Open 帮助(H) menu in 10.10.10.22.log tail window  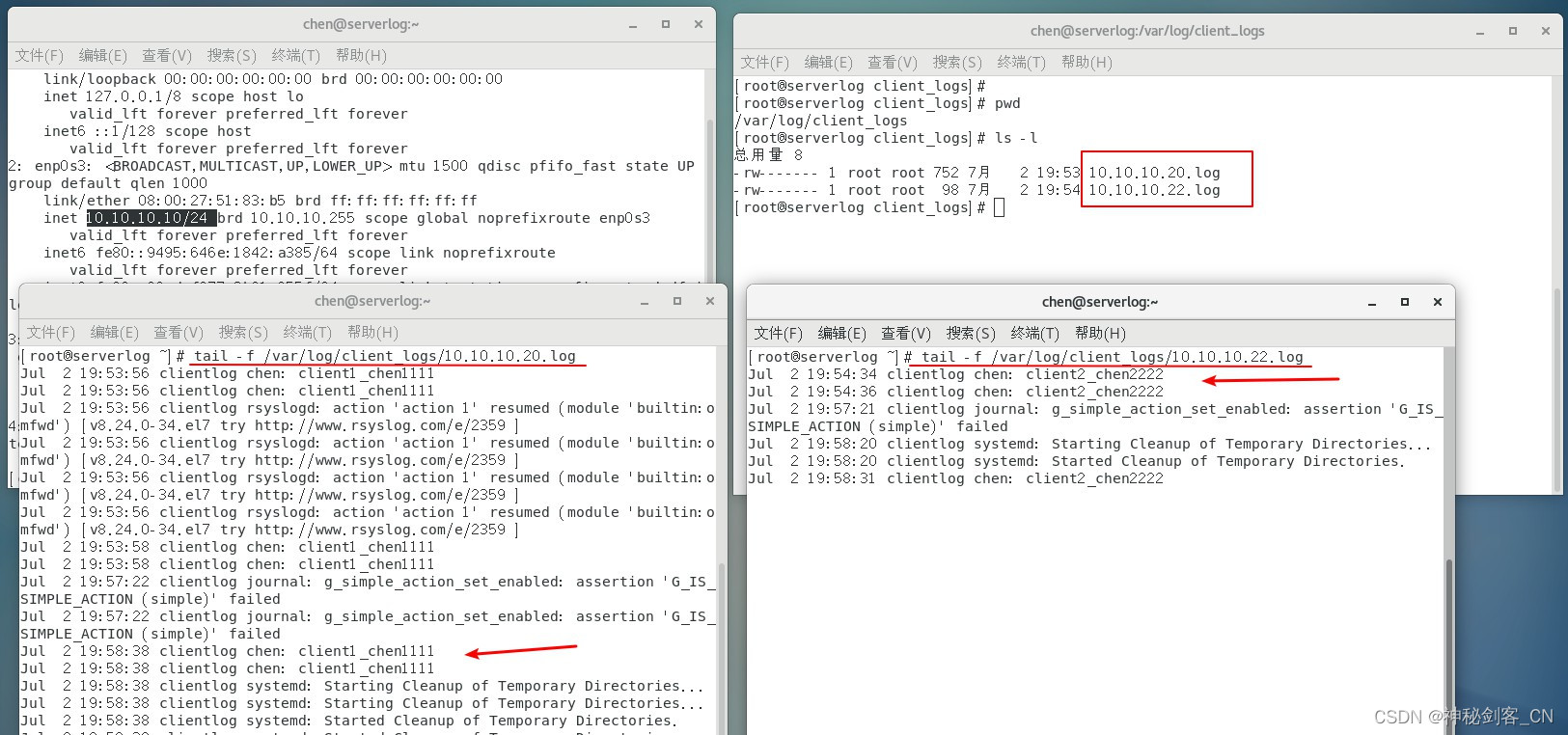coord(1100,333)
